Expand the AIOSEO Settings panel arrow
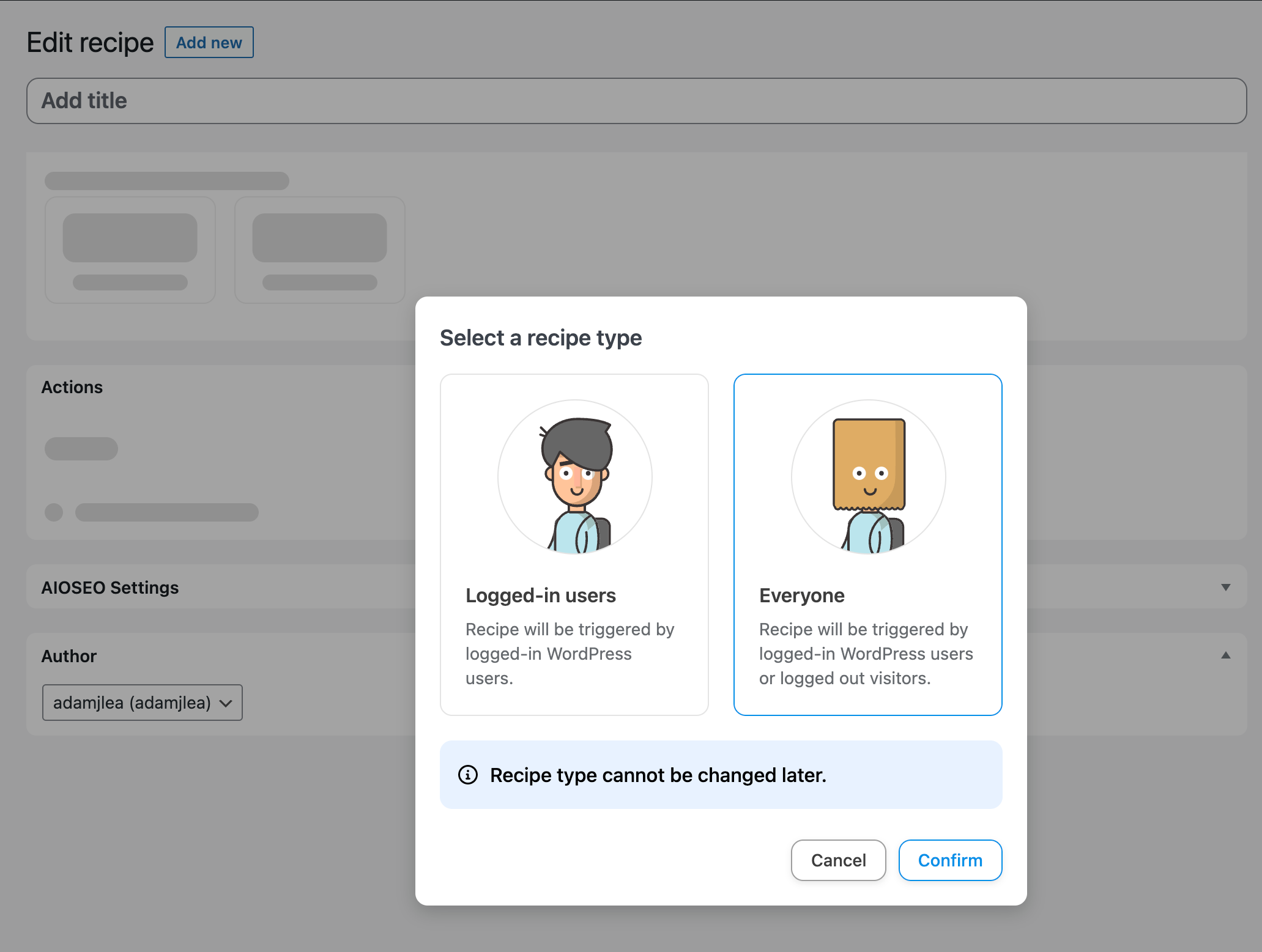The image size is (1262, 952). click(1226, 587)
